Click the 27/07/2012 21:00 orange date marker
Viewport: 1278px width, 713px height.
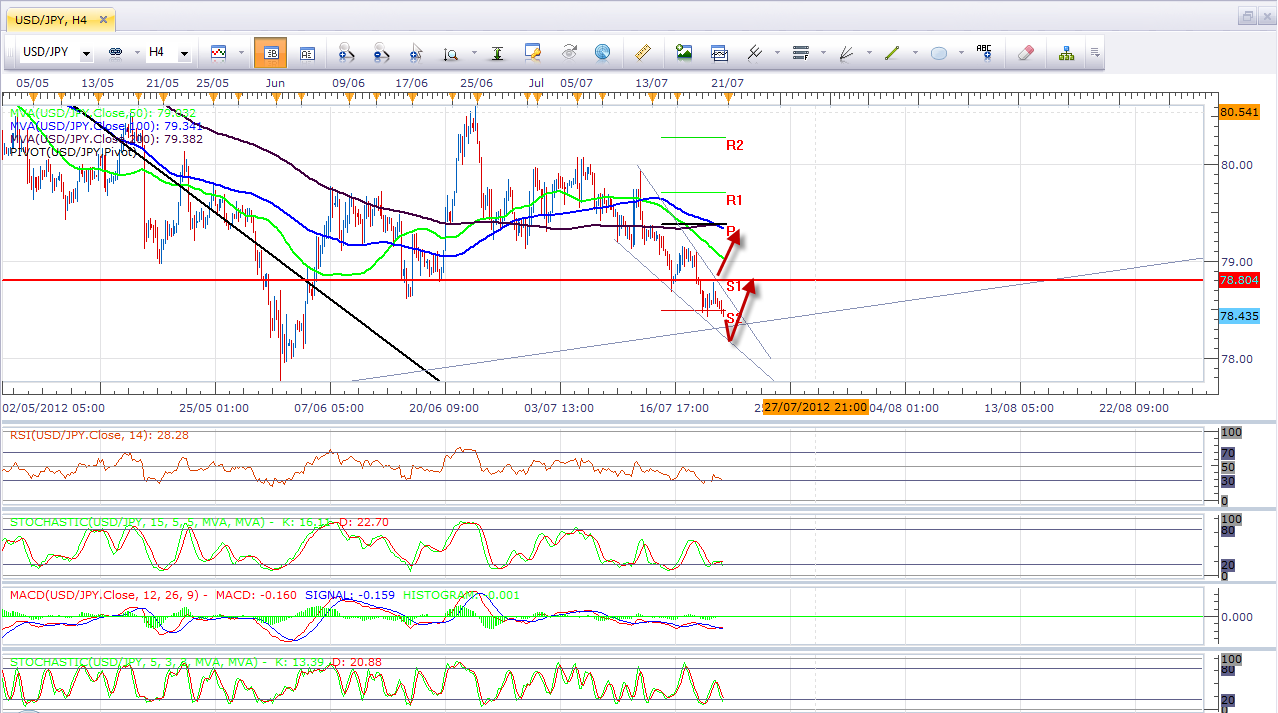[x=816, y=407]
